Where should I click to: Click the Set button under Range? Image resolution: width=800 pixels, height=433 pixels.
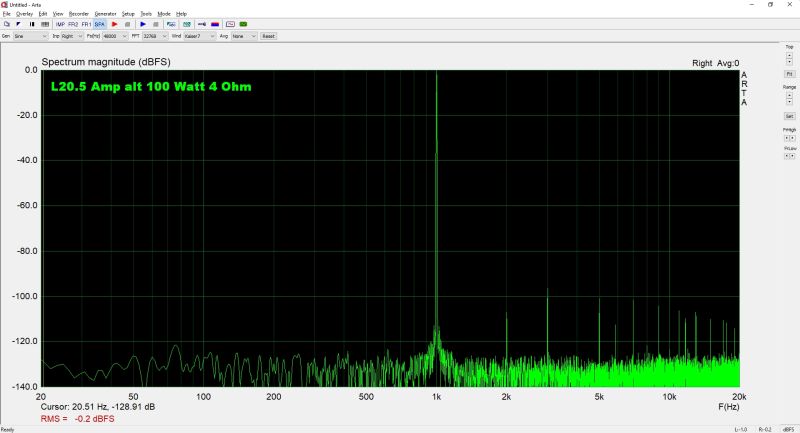click(789, 116)
